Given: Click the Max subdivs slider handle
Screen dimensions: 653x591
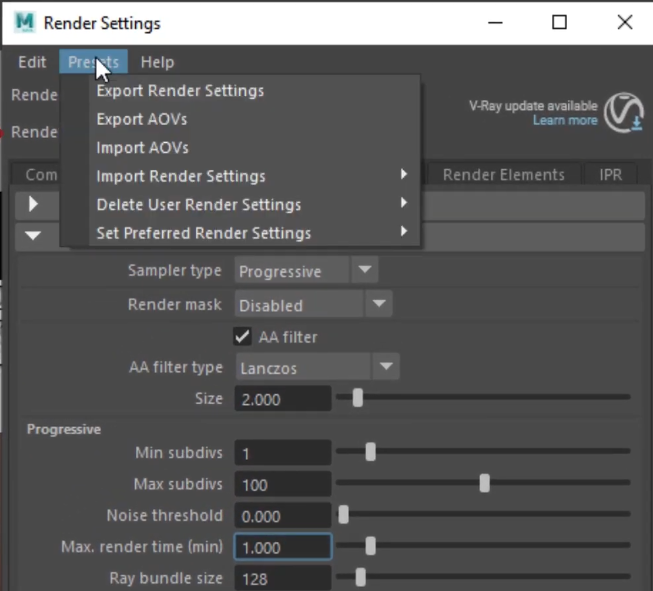Looking at the screenshot, I should (485, 484).
